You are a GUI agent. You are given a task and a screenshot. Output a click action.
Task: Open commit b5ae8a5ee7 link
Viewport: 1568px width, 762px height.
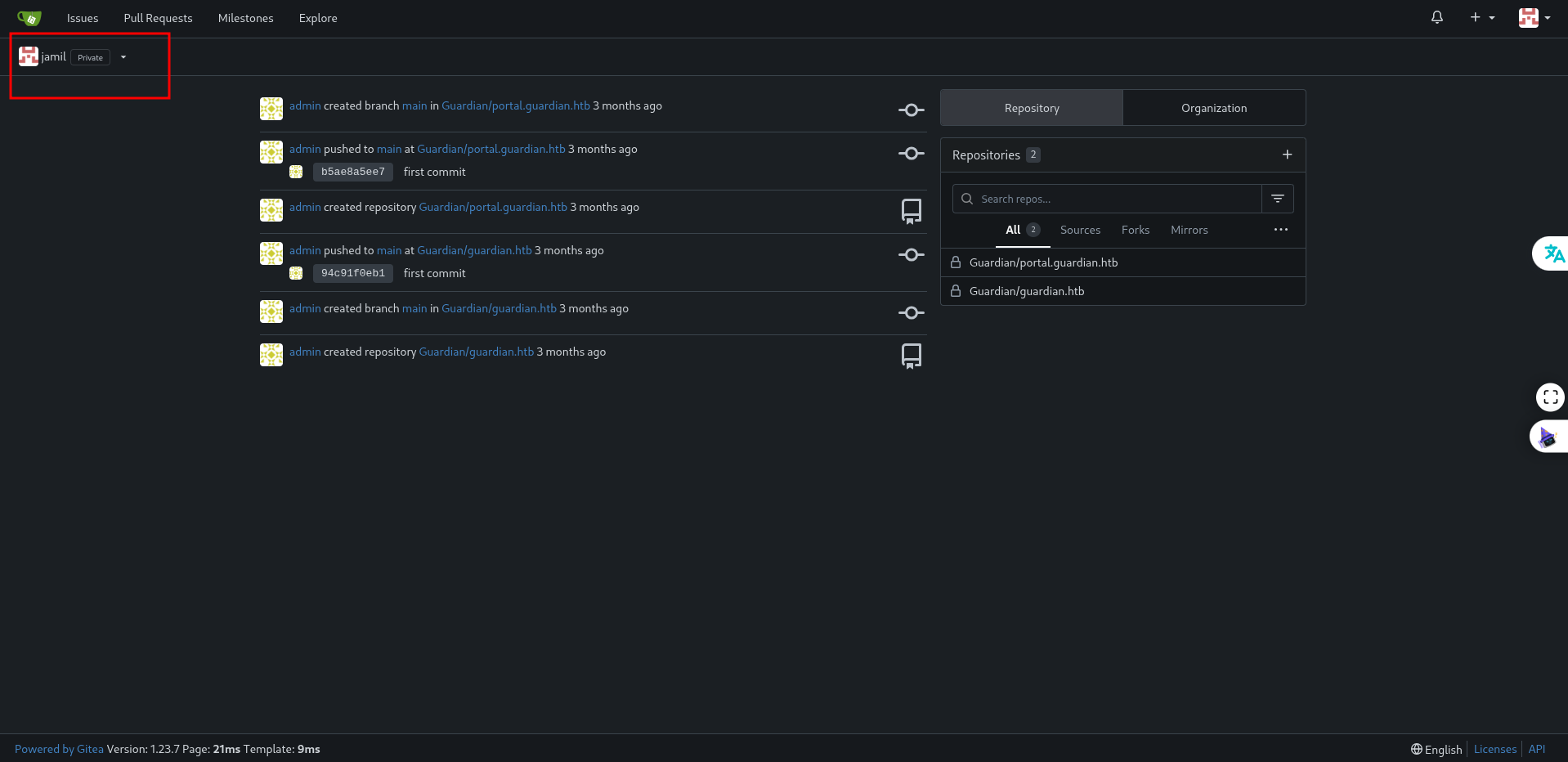352,172
